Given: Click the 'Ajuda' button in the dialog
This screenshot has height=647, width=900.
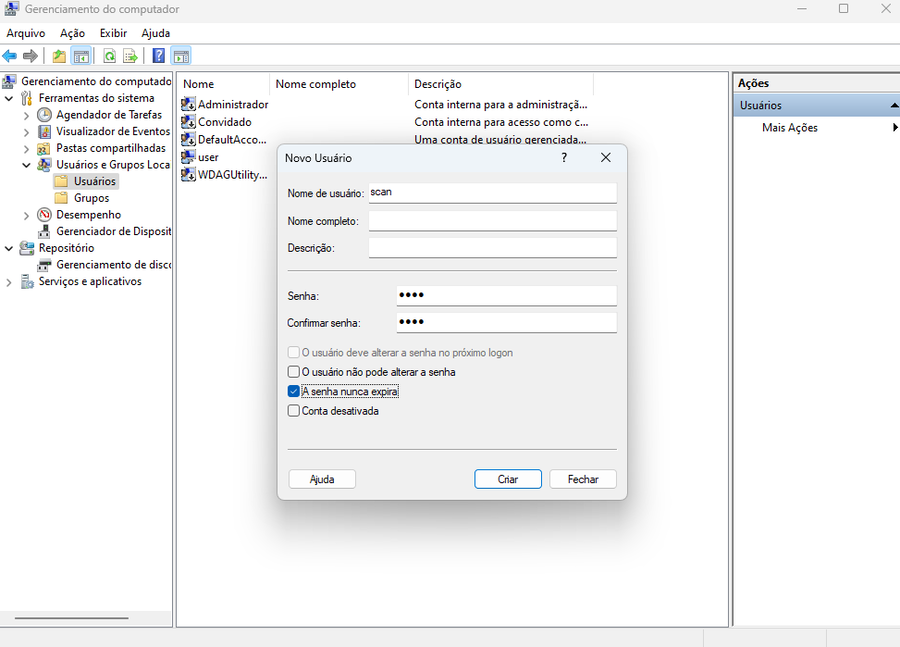Looking at the screenshot, I should 321,479.
